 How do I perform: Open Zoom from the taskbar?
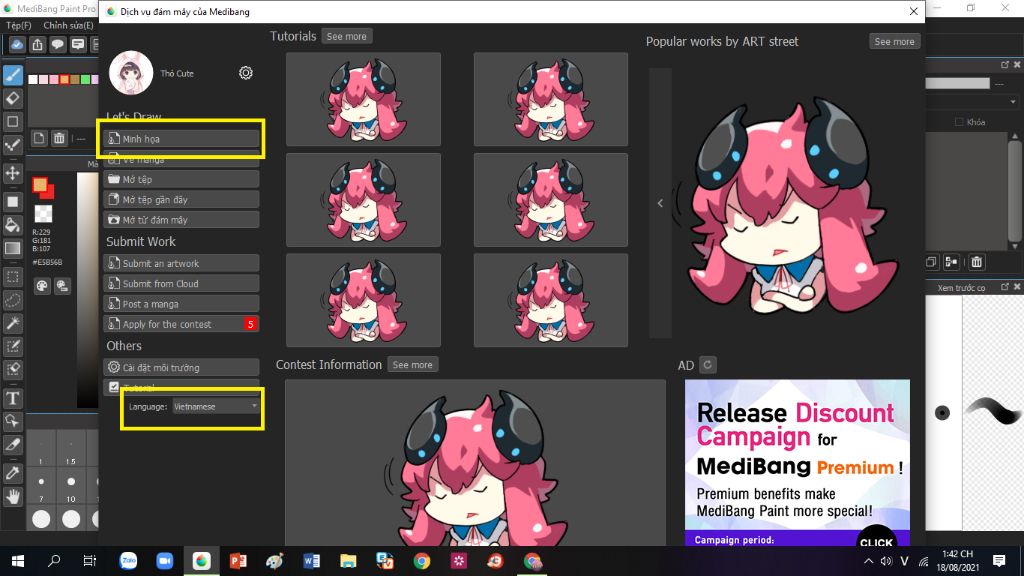165,561
